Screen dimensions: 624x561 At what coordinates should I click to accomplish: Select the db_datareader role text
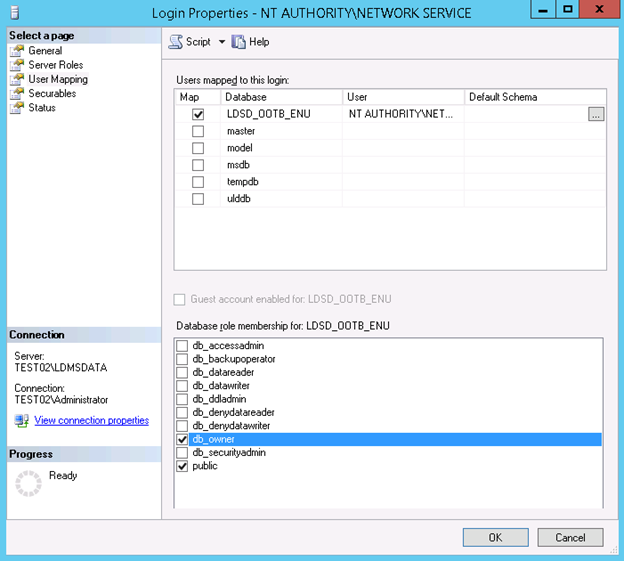[223, 372]
